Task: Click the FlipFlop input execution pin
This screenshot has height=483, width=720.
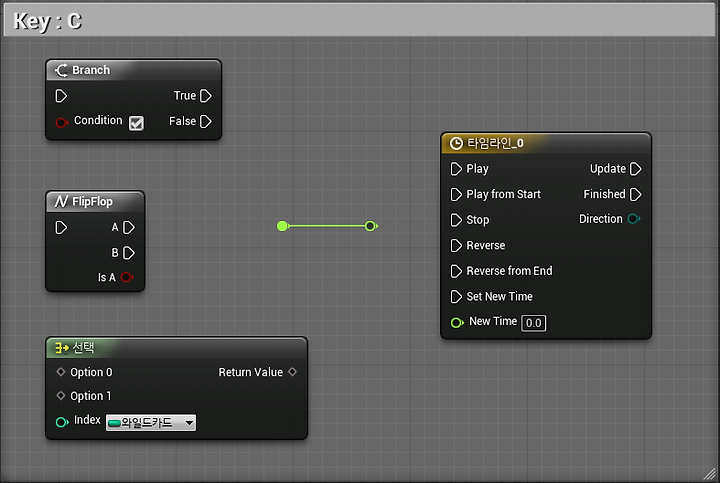Action: click(61, 228)
